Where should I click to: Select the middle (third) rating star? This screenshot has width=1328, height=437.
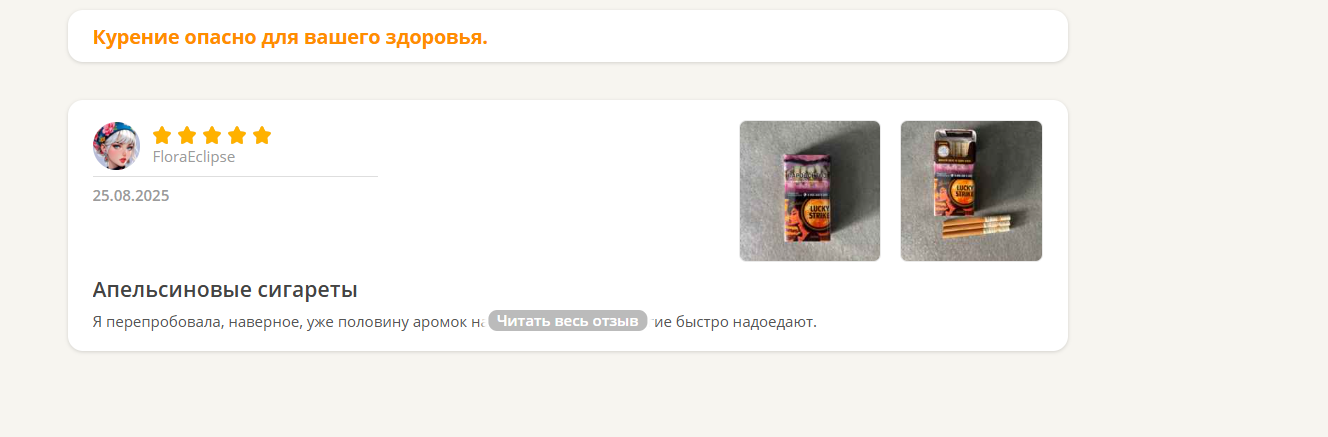pyautogui.click(x=212, y=135)
